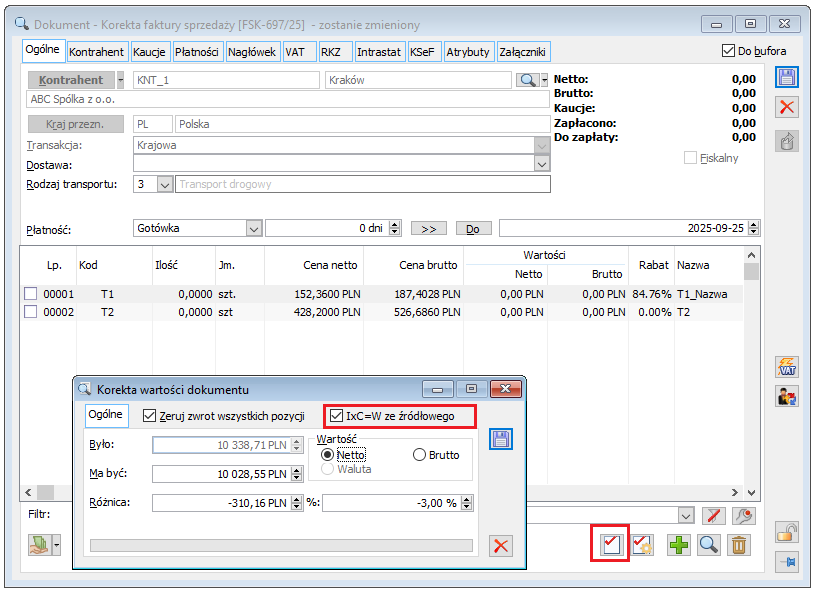The height and width of the screenshot is (591, 815).
Task: Click the magnifying glass preview icon
Action: pos(708,545)
